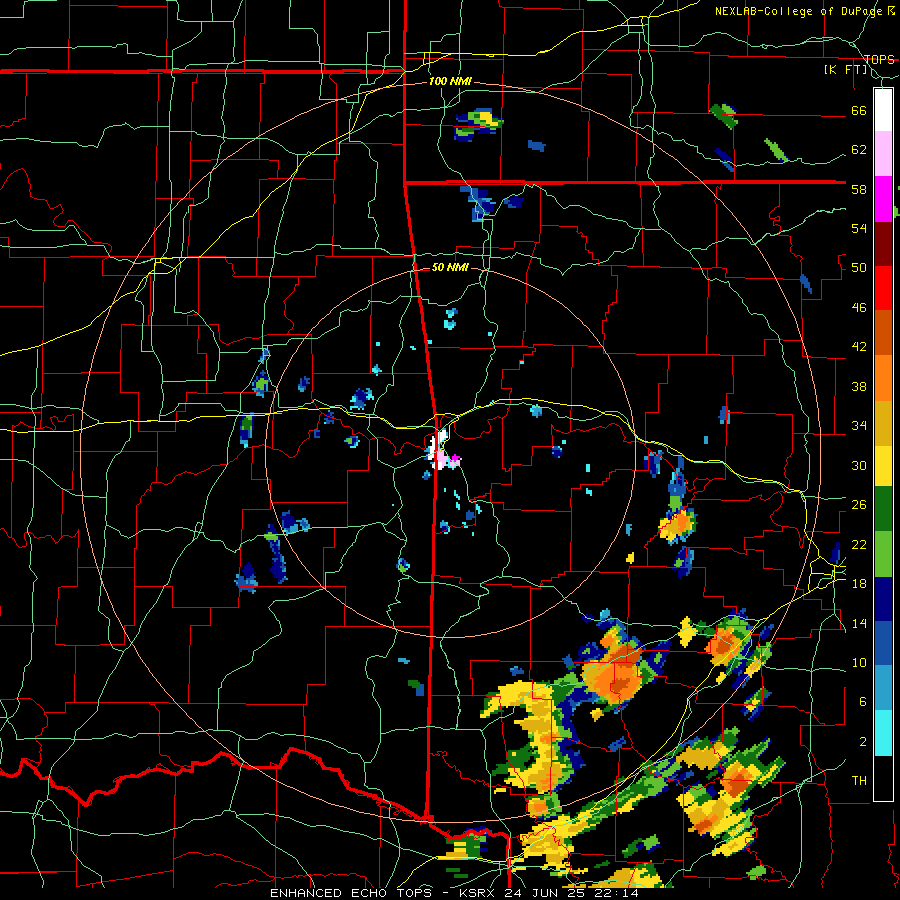Select the light pink legend swatch
Screen dimensions: 900x900
tap(883, 154)
